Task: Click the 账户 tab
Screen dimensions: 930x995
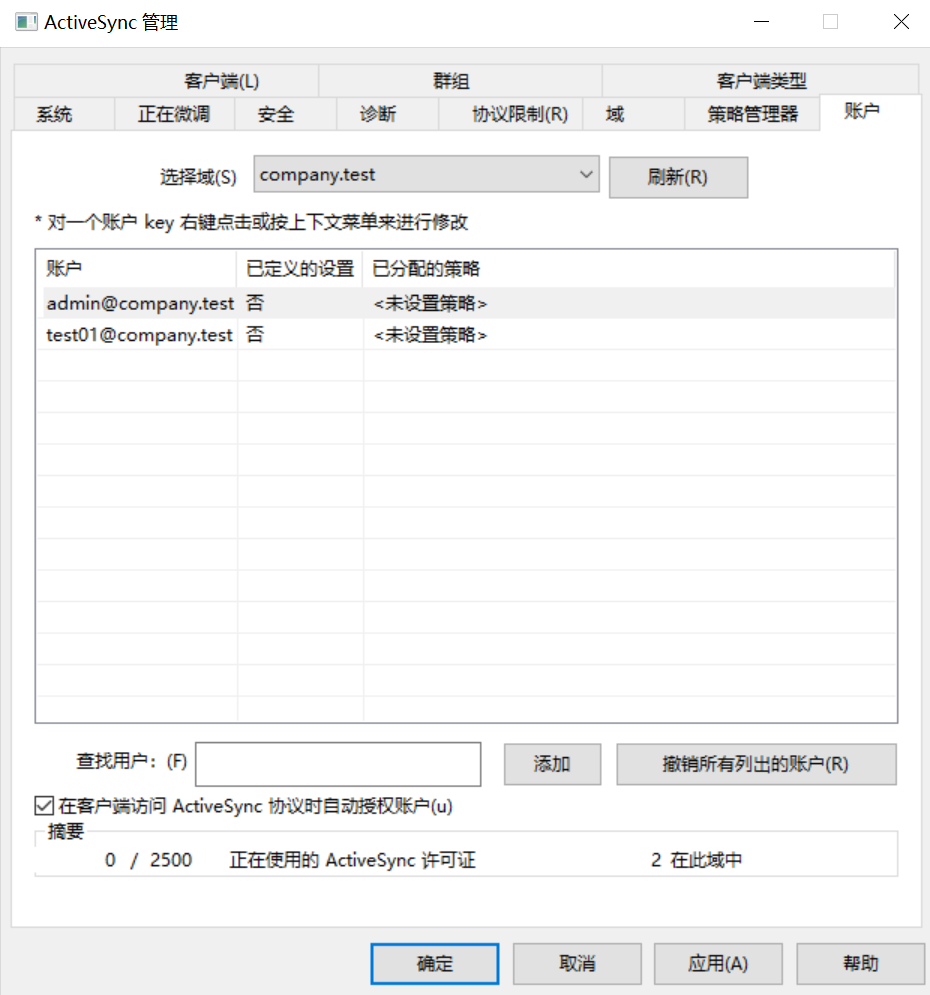Action: coord(870,112)
